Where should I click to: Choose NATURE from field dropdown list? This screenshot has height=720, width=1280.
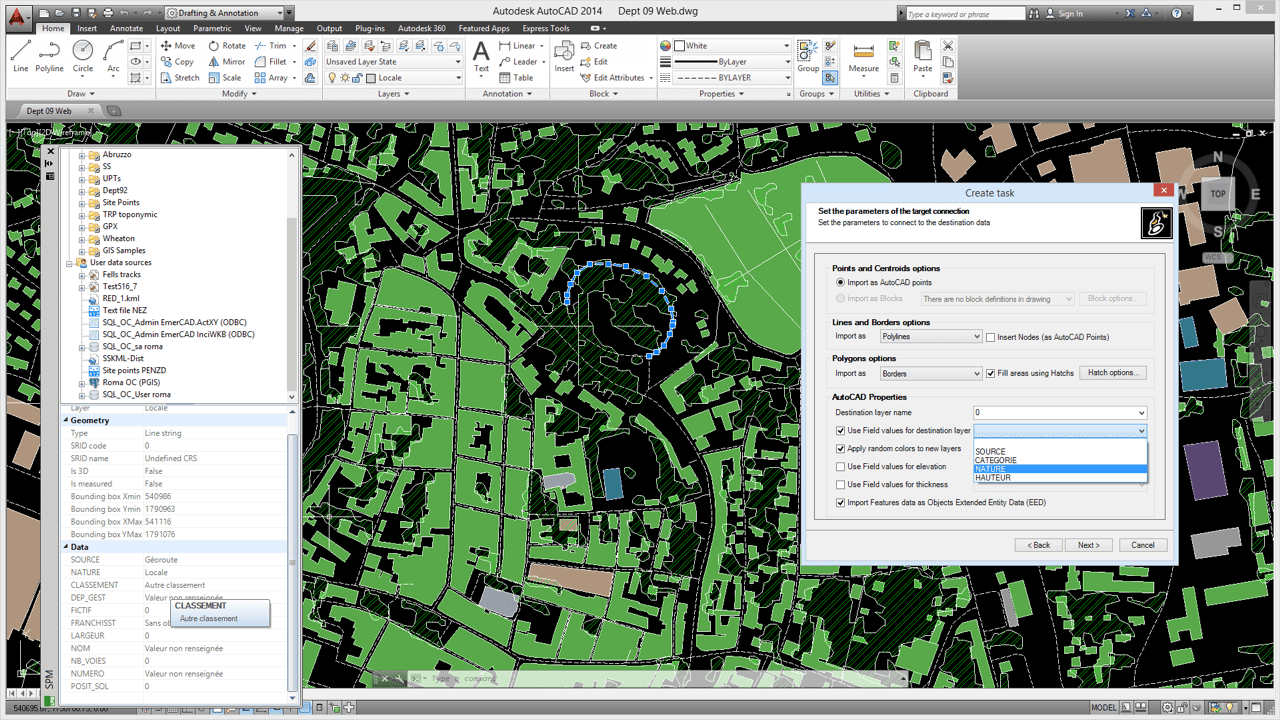pos(1060,469)
